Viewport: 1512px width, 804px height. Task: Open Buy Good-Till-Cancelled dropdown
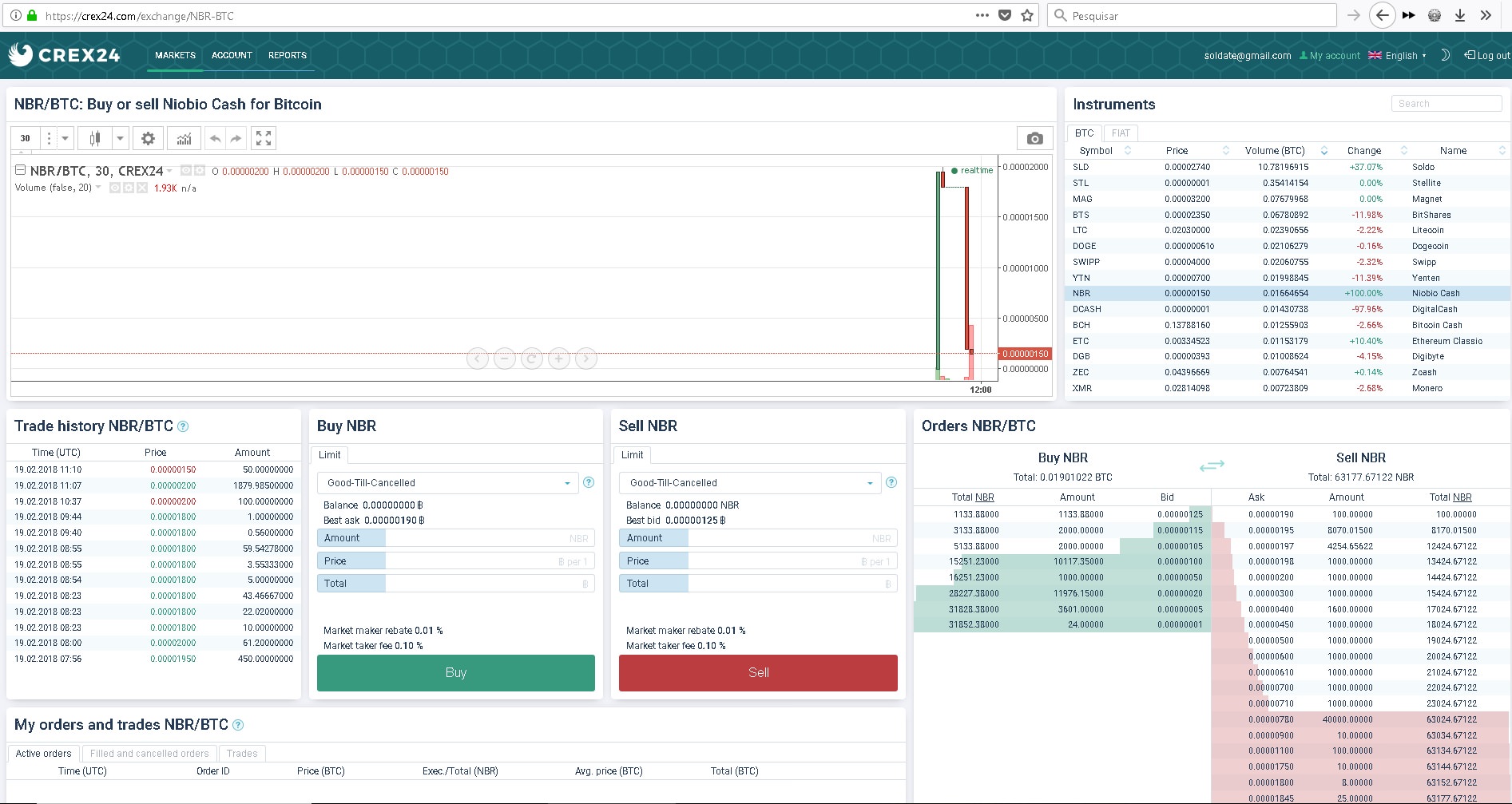pos(448,483)
